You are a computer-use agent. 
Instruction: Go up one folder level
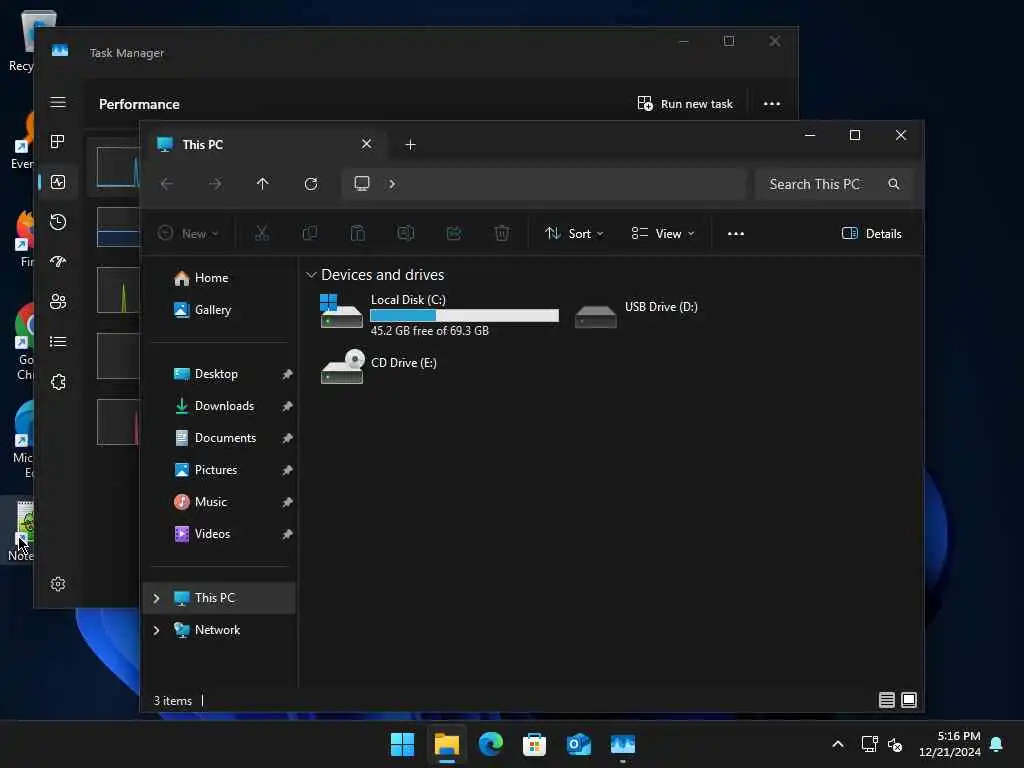pyautogui.click(x=263, y=184)
